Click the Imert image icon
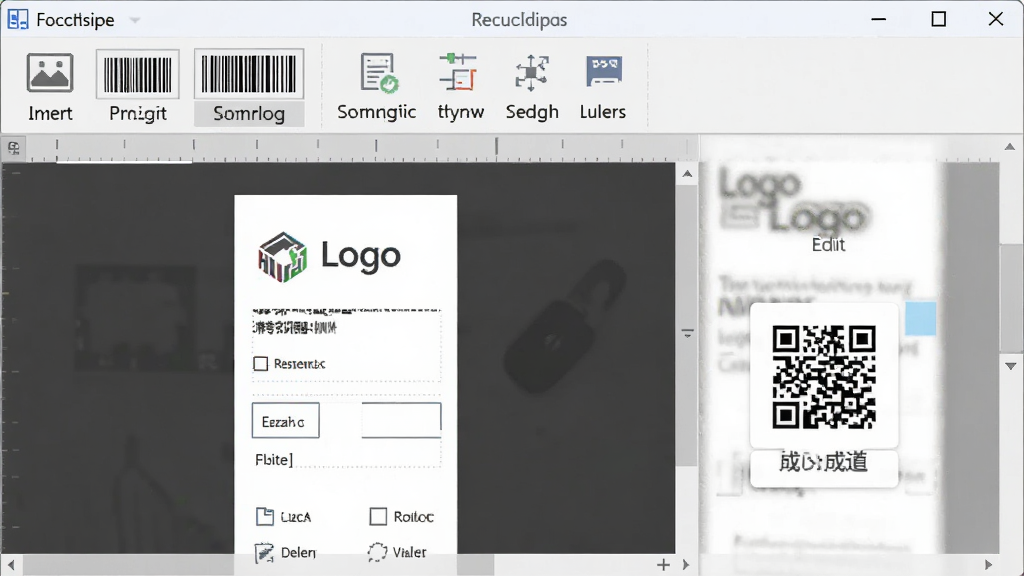 point(50,72)
